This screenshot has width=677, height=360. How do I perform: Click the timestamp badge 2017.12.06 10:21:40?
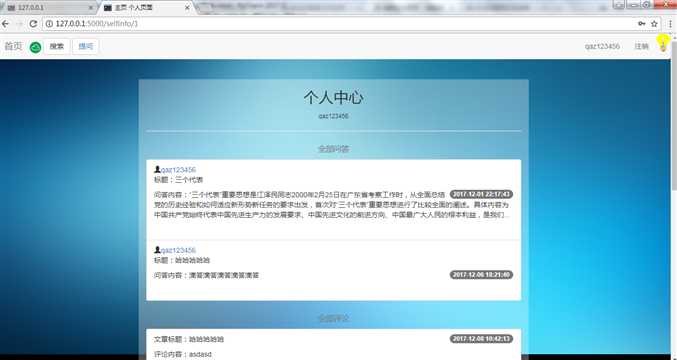click(x=481, y=275)
